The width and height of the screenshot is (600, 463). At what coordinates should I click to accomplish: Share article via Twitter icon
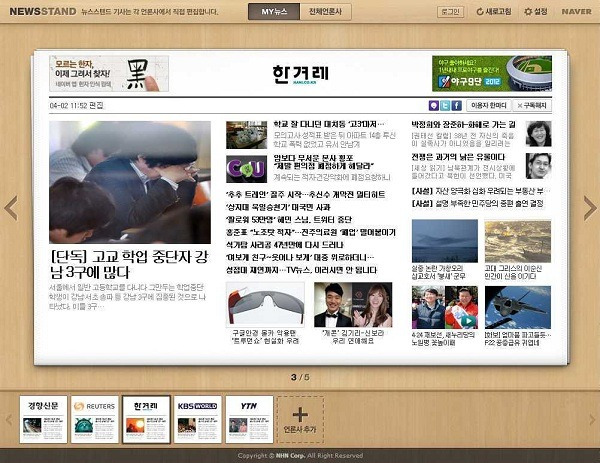point(445,105)
